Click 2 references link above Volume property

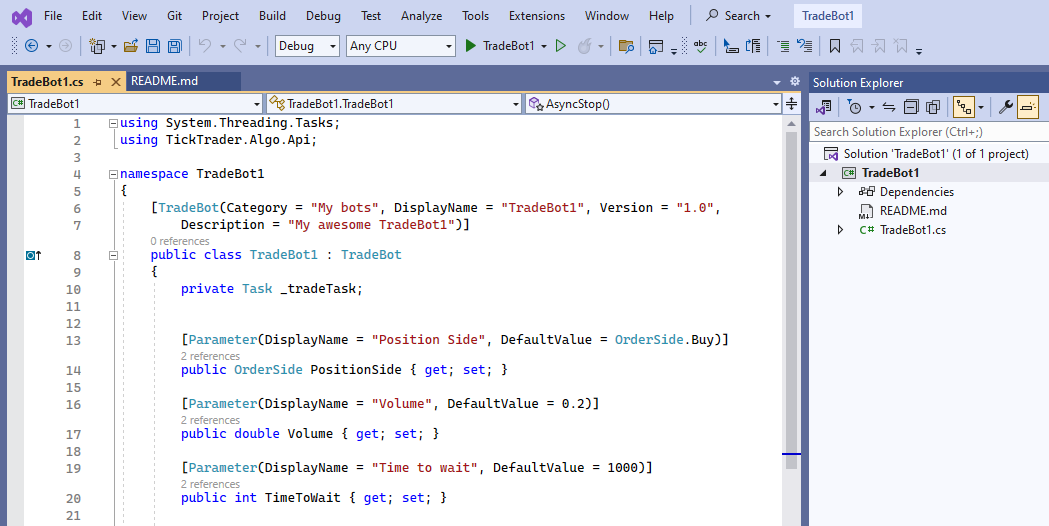coord(210,420)
